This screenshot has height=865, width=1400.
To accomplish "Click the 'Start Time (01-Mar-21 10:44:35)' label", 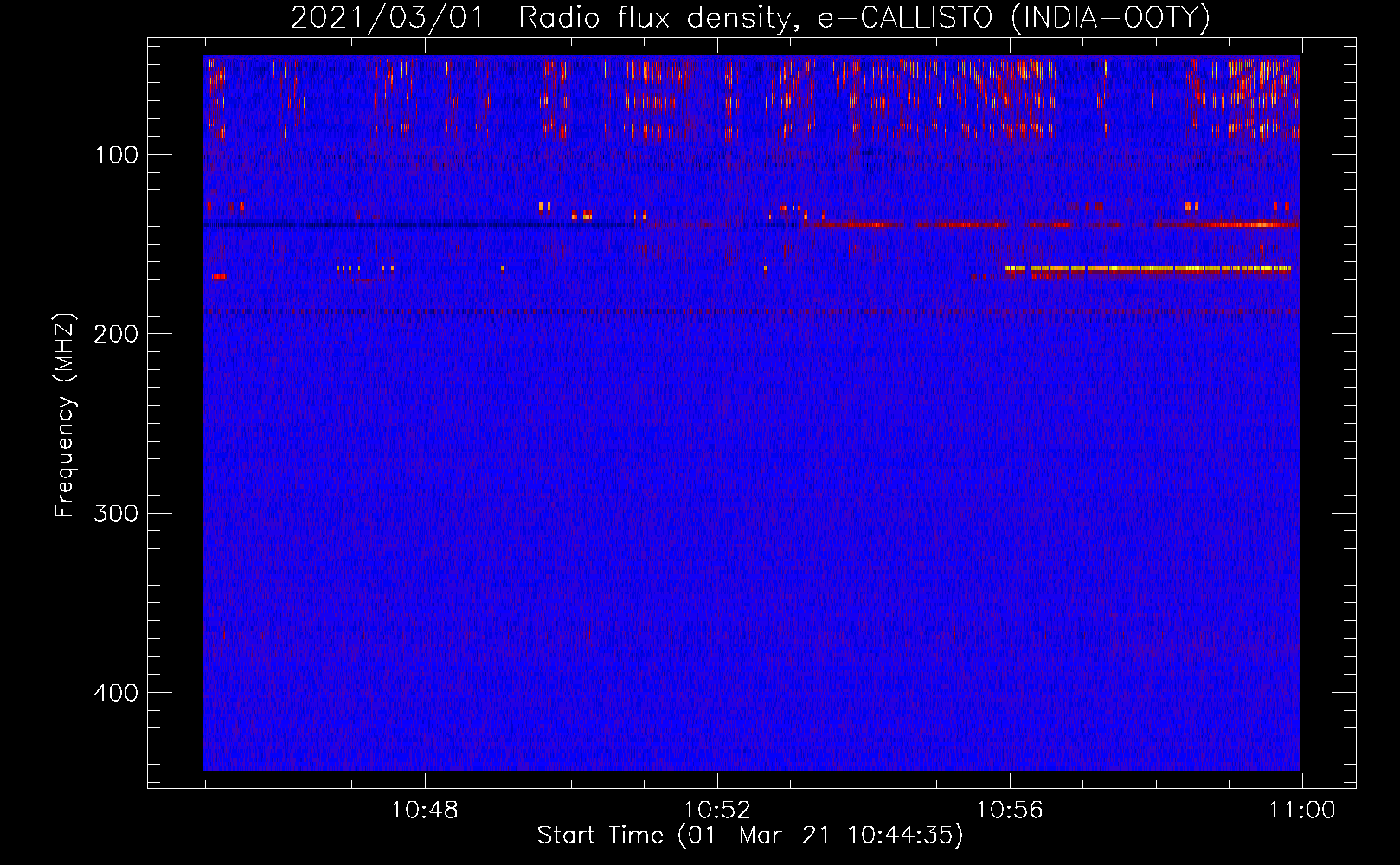I will [x=750, y=836].
